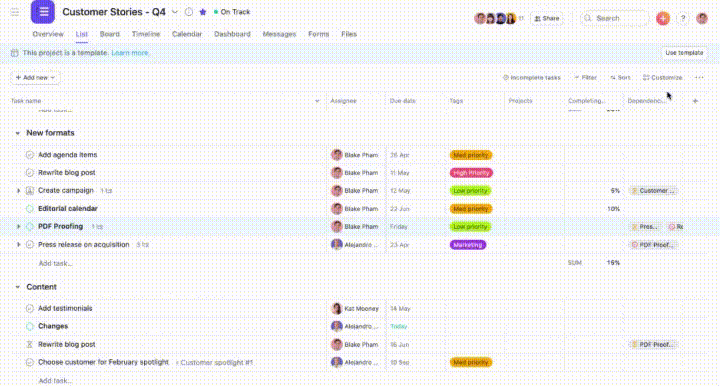Click the Customize button
Viewport: 720px width, 386px height.
click(663, 78)
